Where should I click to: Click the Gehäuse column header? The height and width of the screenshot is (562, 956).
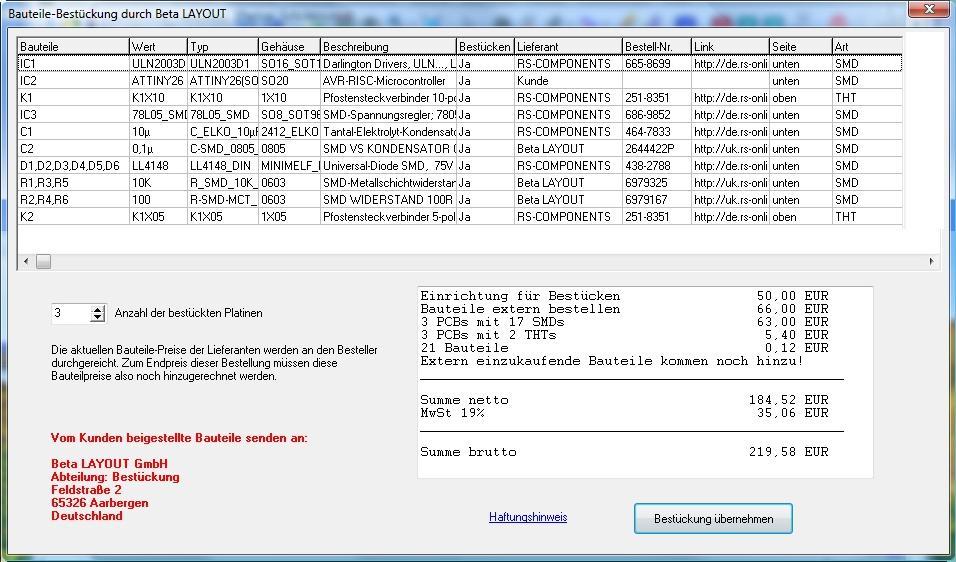click(x=288, y=47)
